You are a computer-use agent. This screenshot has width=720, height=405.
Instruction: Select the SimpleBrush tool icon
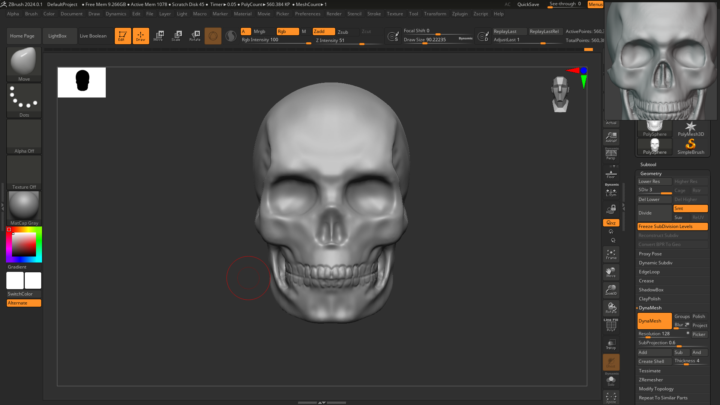pos(690,146)
